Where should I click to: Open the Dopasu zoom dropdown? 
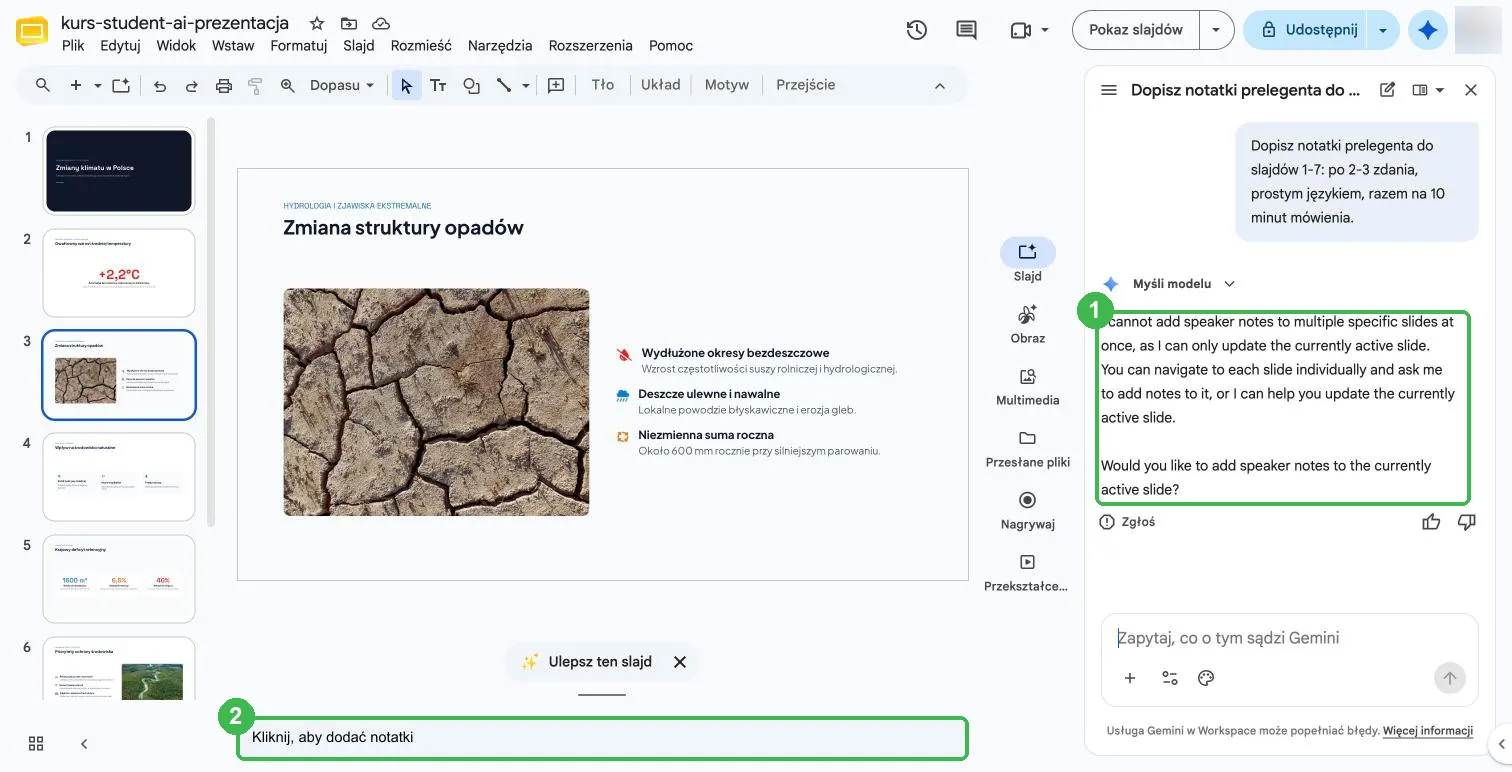pos(341,86)
